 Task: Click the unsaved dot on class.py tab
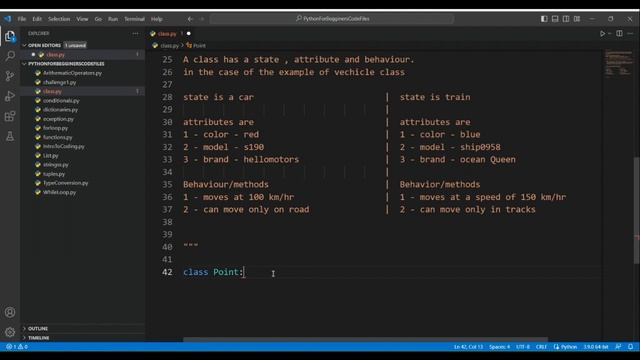tap(189, 33)
